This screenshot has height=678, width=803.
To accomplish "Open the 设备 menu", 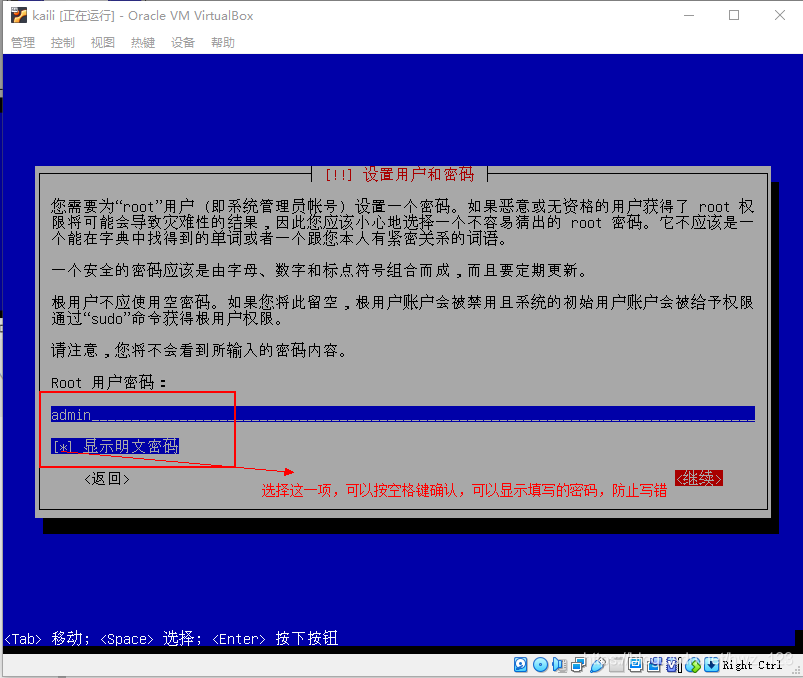I will 183,43.
